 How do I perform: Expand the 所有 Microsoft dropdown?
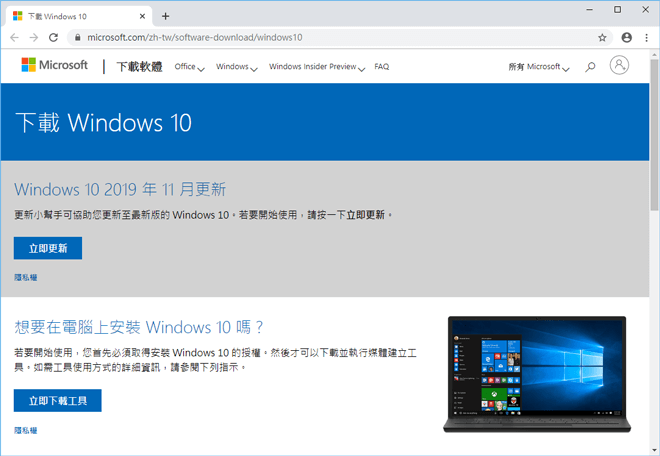tap(539, 67)
